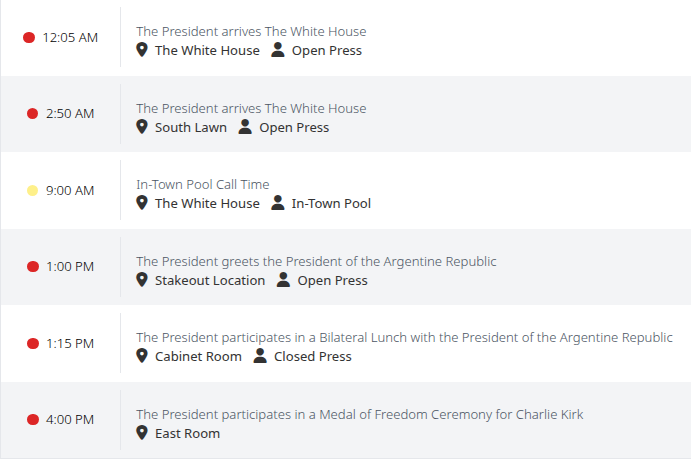The height and width of the screenshot is (459, 691).
Task: Click the 1:15 PM time label
Action: [70, 344]
